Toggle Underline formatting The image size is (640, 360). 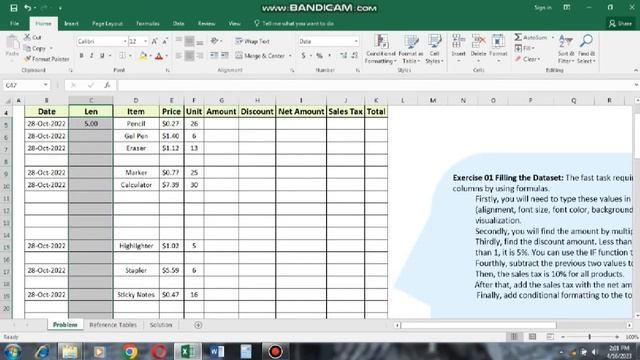pyautogui.click(x=102, y=56)
